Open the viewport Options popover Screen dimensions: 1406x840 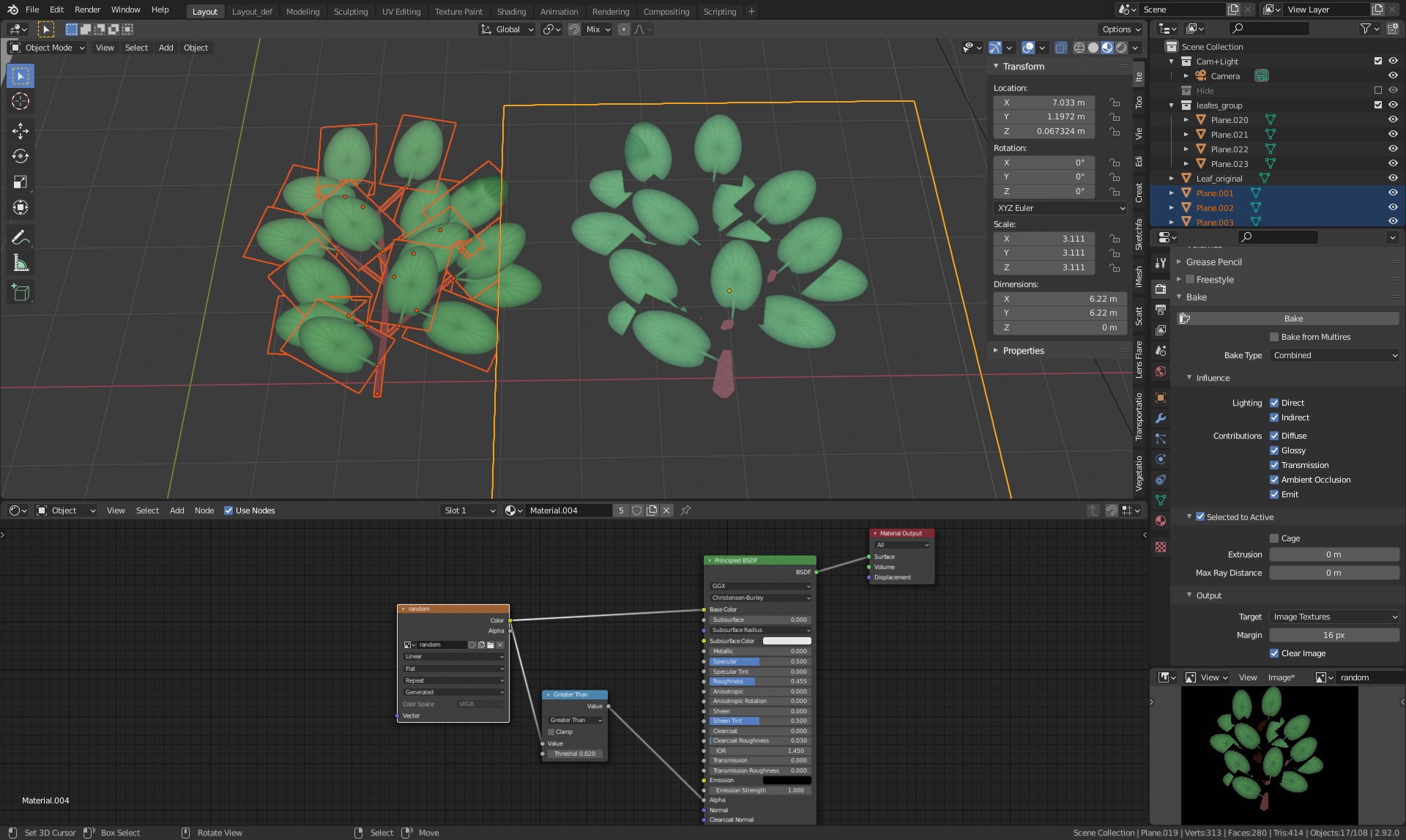pos(1120,29)
